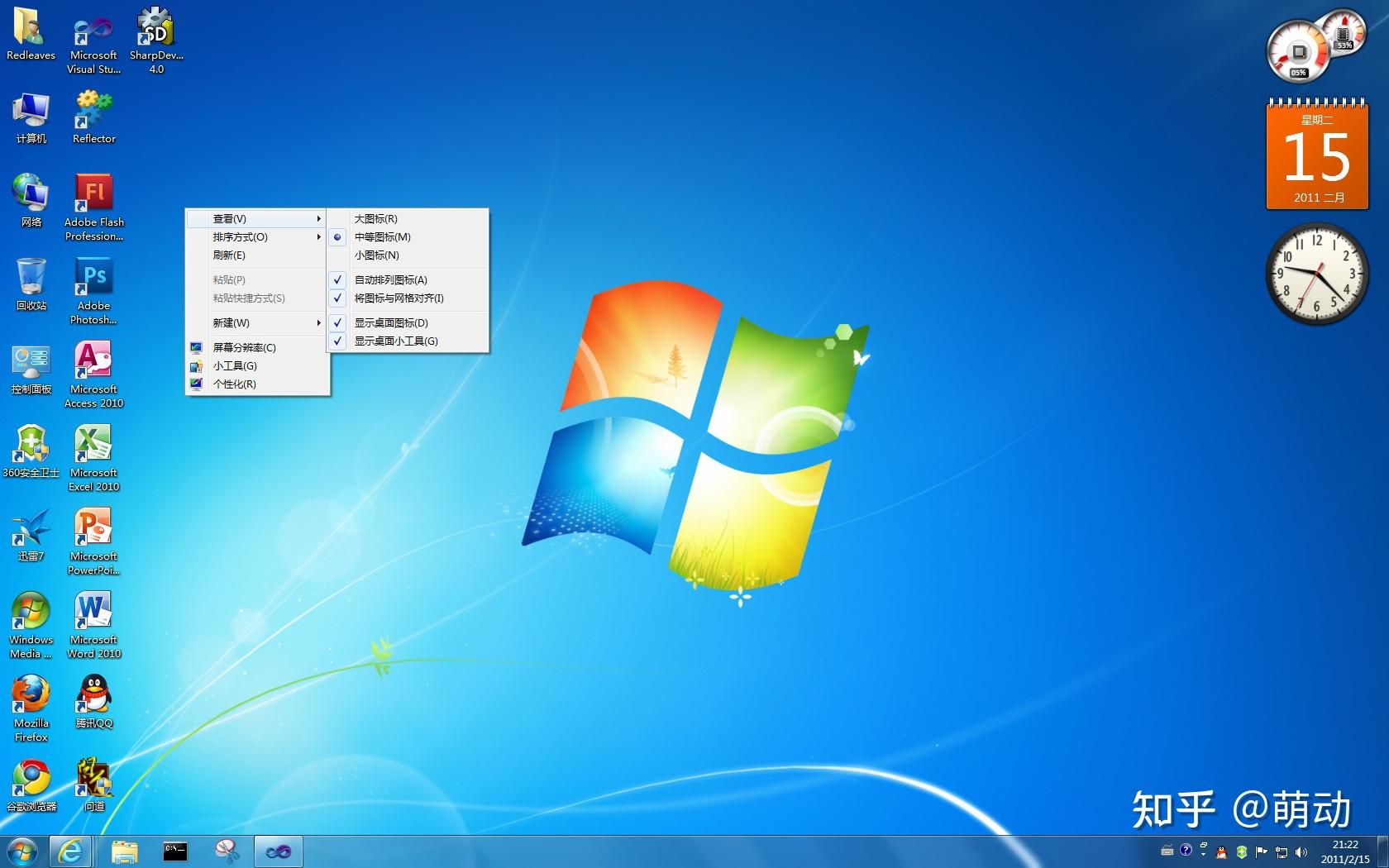The width and height of the screenshot is (1389, 868).
Task: Select the 腾讯QQ desktop icon
Action: click(93, 702)
